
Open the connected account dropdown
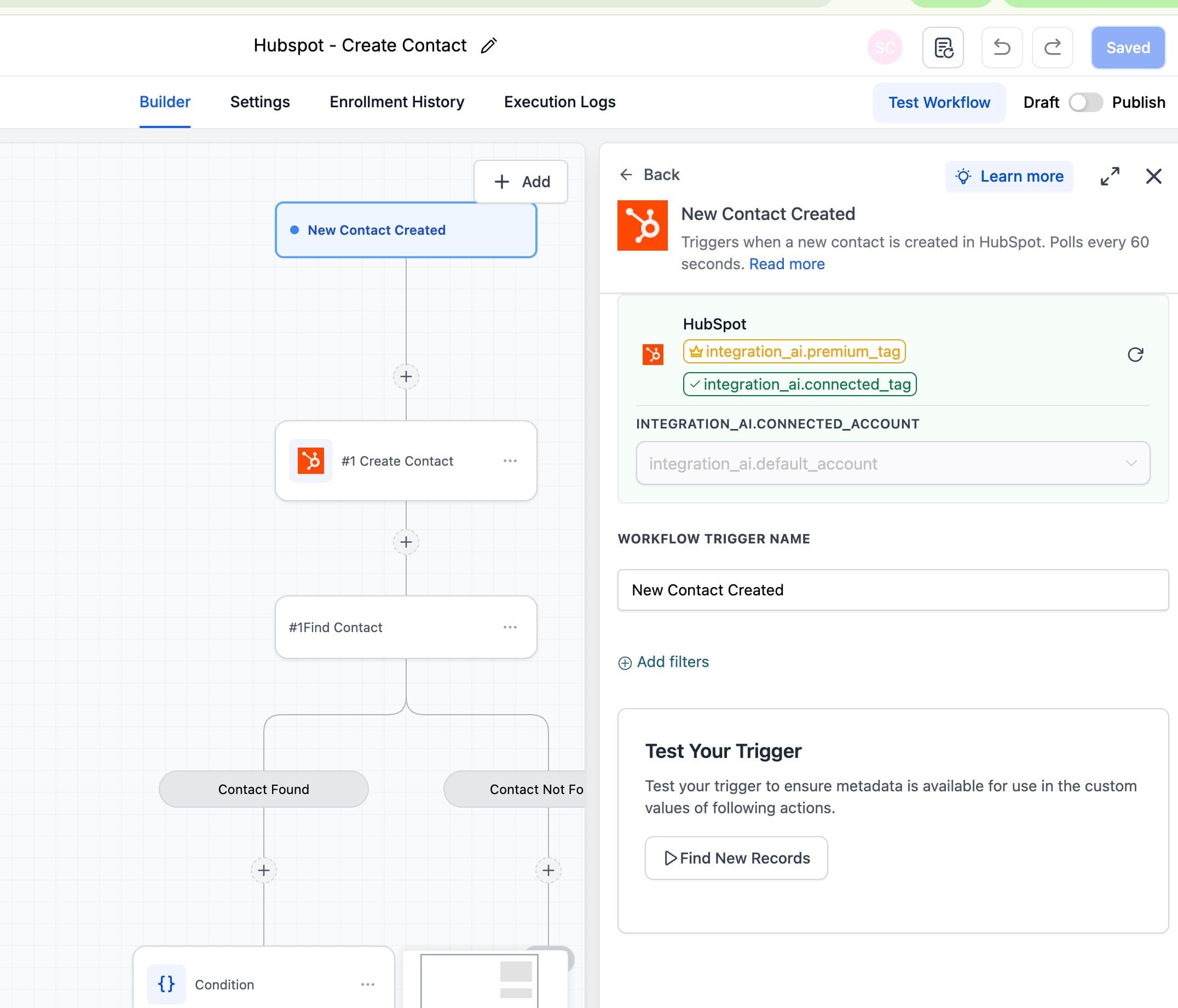coord(893,463)
